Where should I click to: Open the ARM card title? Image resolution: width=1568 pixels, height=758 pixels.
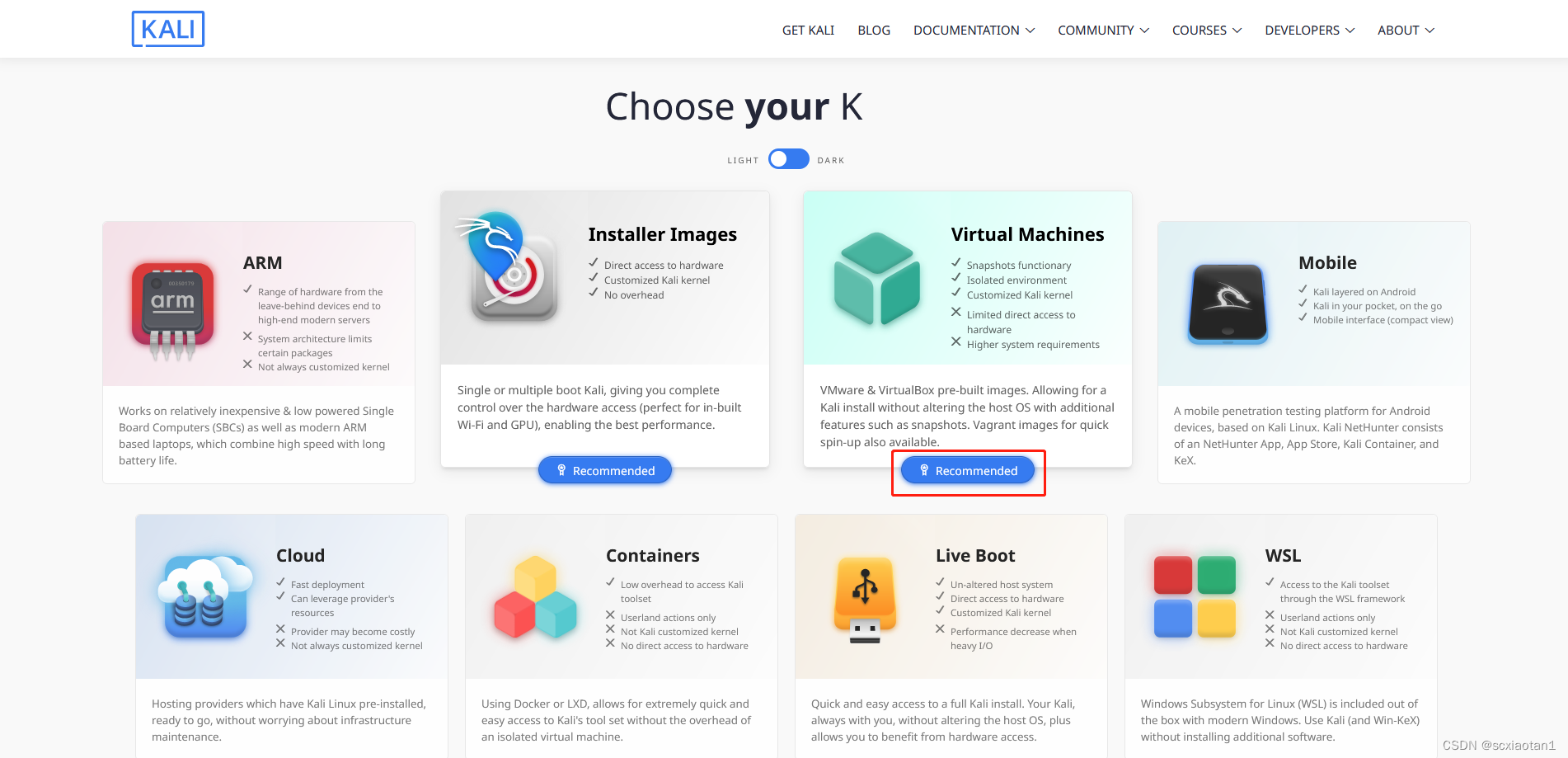[x=262, y=263]
